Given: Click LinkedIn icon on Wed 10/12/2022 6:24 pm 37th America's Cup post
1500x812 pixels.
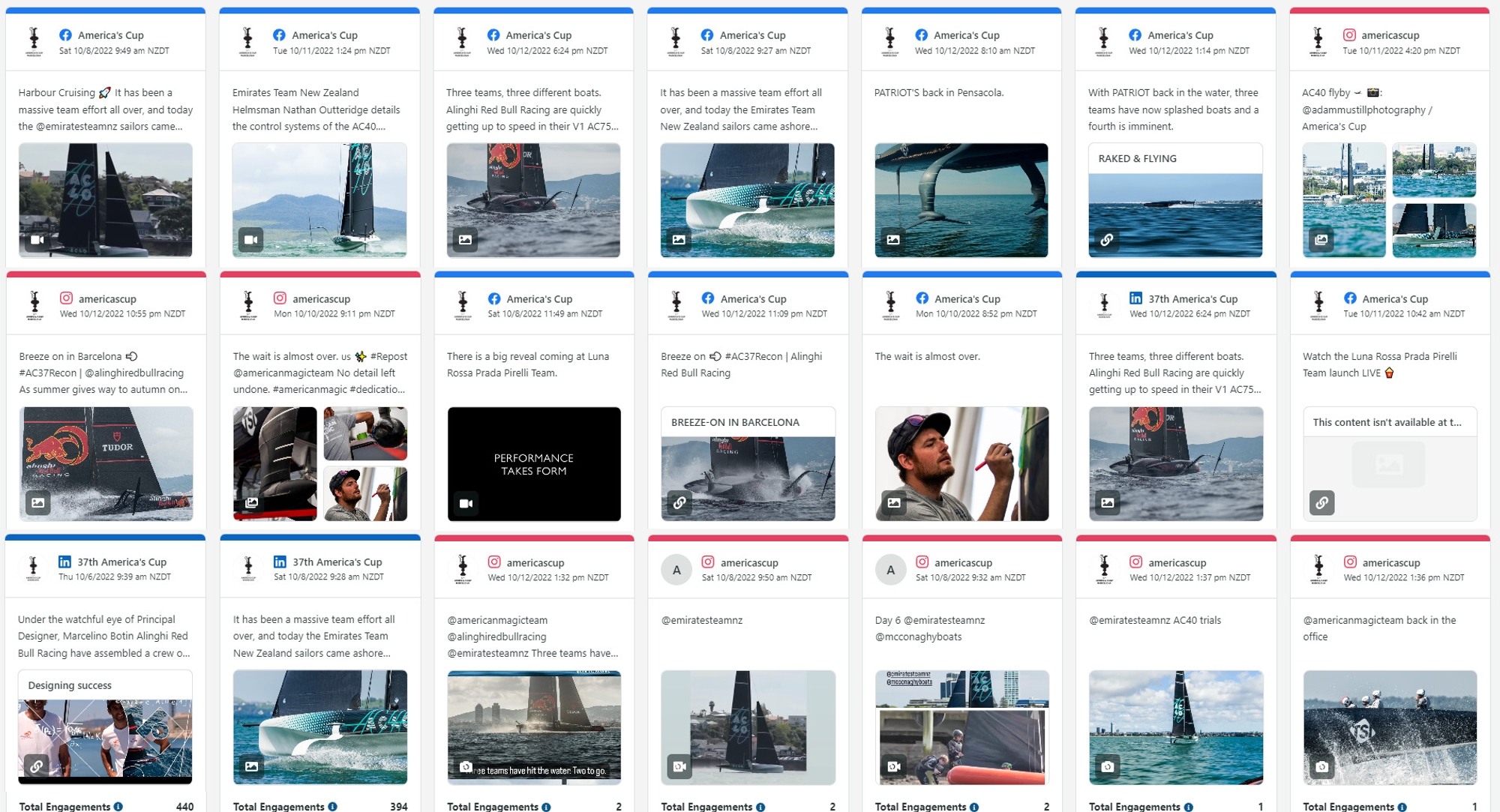Looking at the screenshot, I should (1135, 298).
